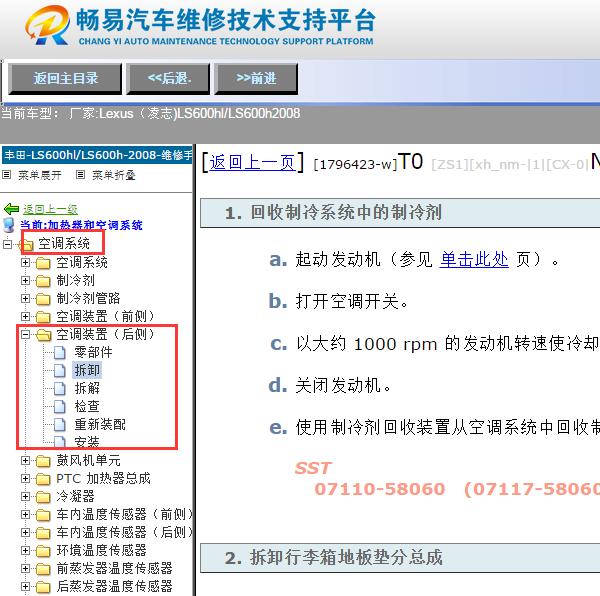Click the page icon beside 检查
Screen dimensions: 600x596
coord(60,407)
